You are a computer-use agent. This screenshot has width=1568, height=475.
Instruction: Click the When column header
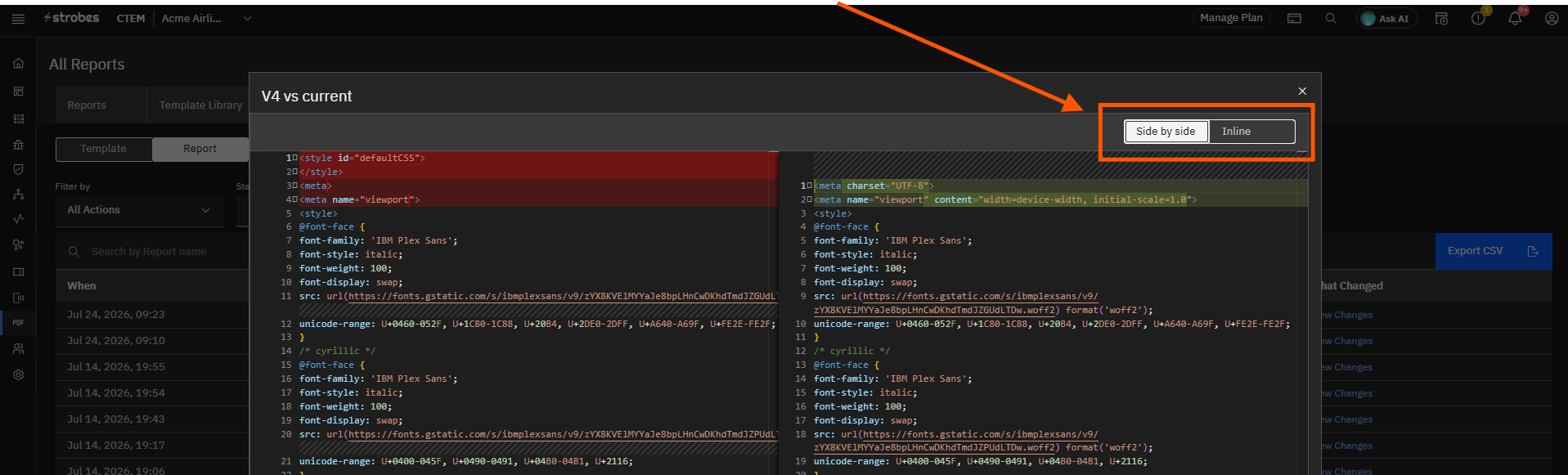[82, 285]
